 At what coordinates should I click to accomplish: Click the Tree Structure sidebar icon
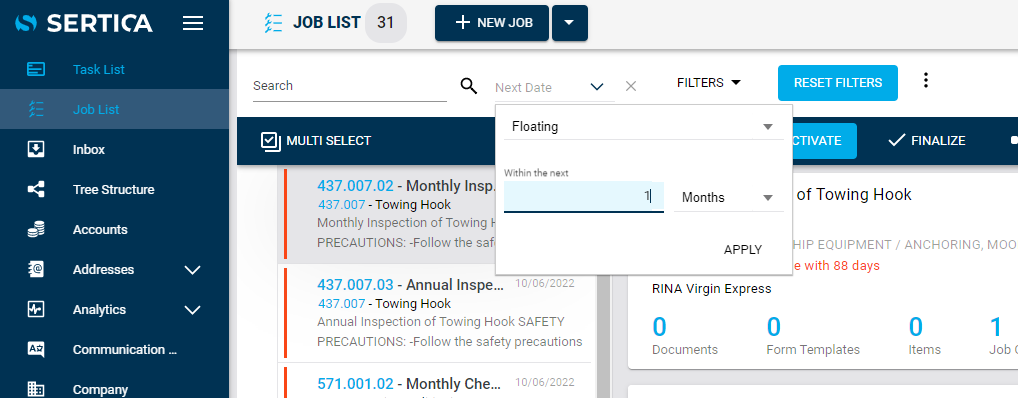(x=36, y=190)
